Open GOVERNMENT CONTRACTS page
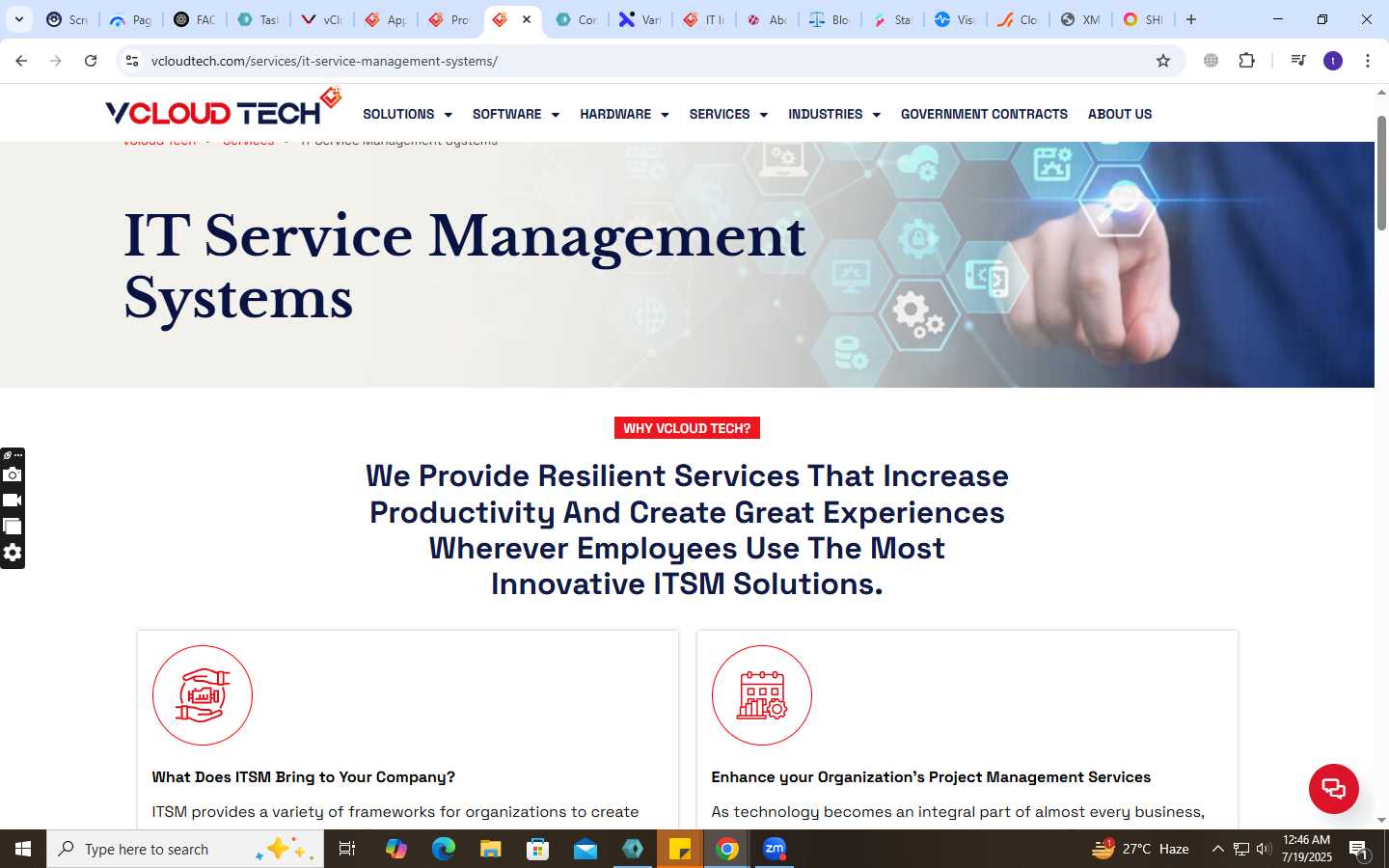This screenshot has width=1389, height=868. pos(984,114)
